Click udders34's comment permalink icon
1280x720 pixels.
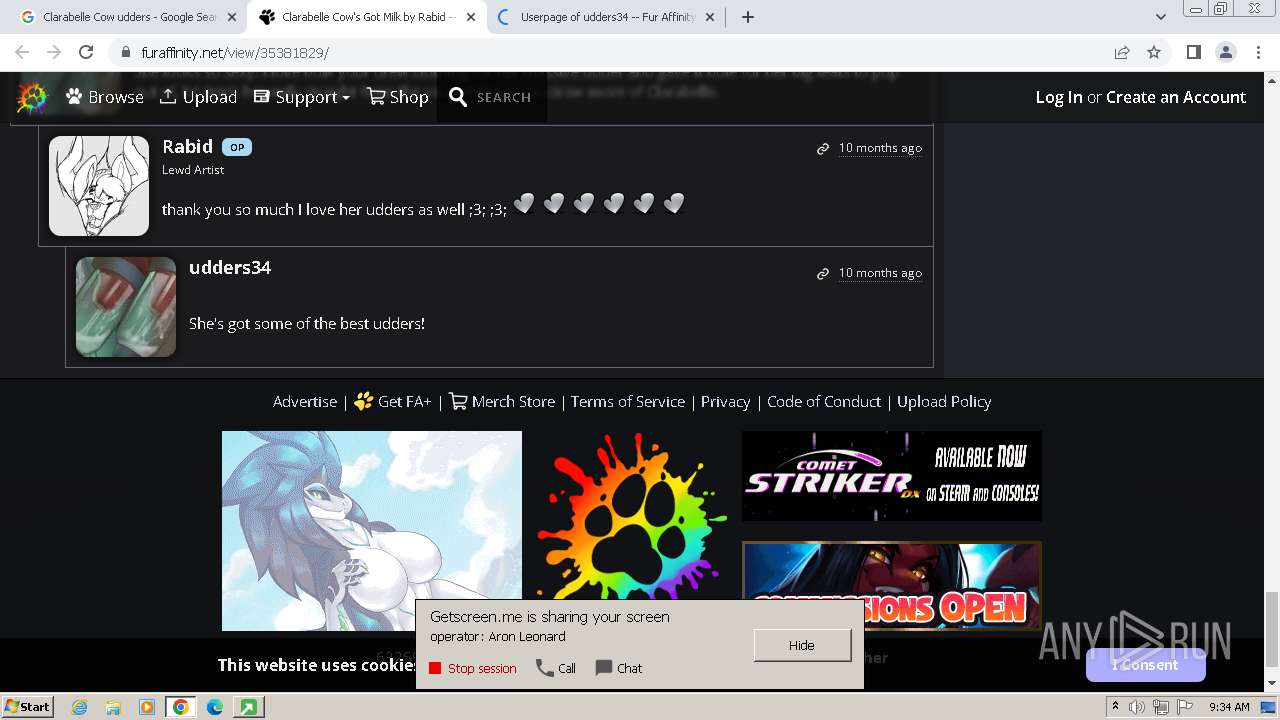tap(823, 273)
